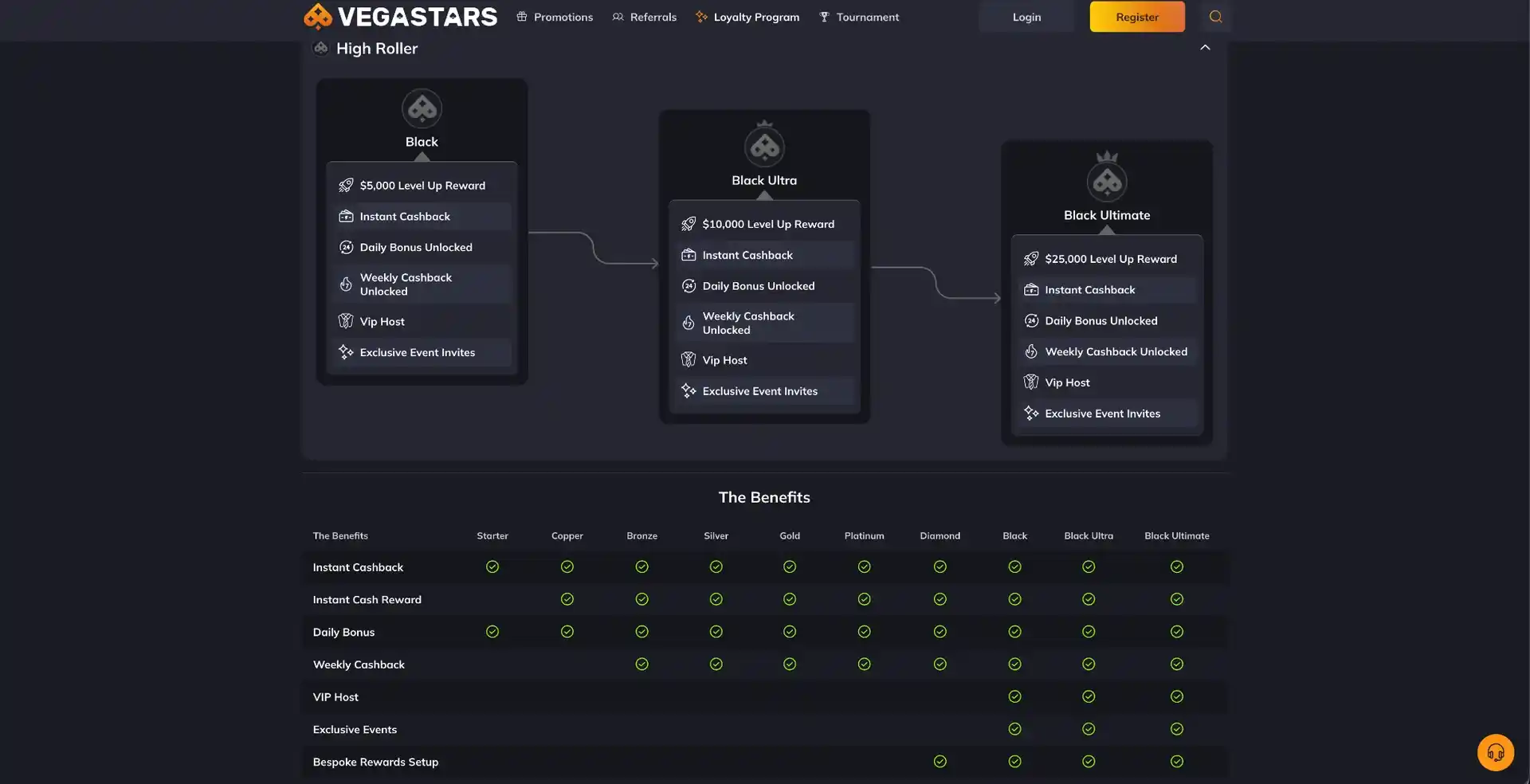Click the Exclusive Events row label

pos(355,730)
